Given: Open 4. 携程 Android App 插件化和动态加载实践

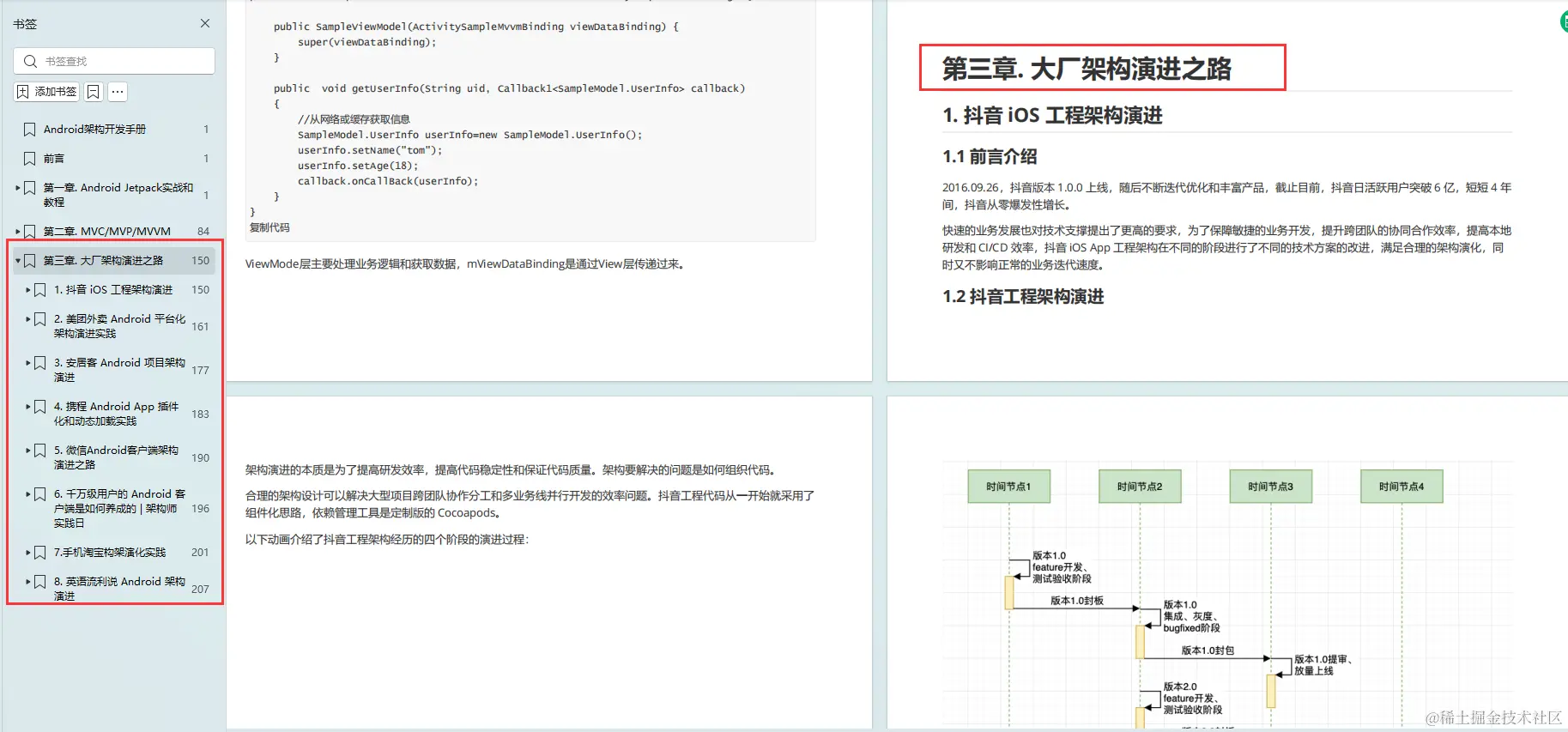Looking at the screenshot, I should point(117,414).
